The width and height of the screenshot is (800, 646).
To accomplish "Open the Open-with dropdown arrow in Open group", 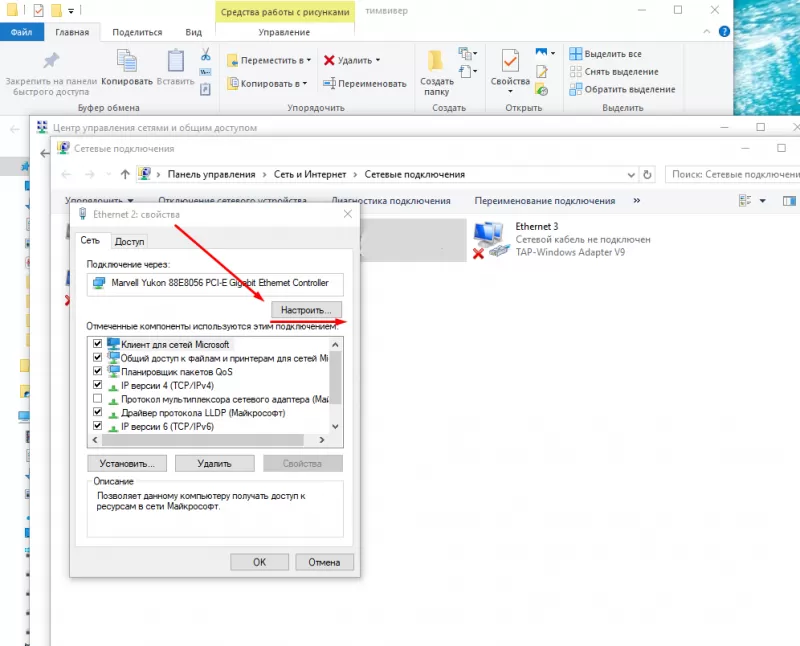I will pos(553,53).
